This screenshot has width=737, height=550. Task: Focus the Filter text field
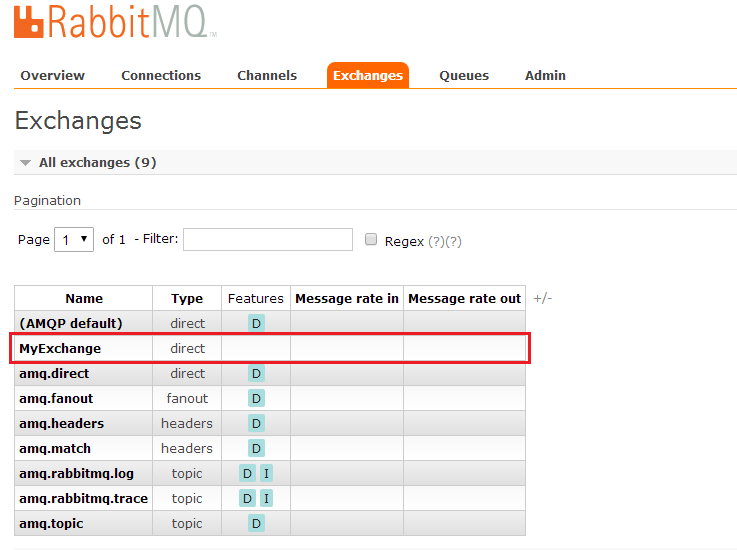[x=268, y=240]
